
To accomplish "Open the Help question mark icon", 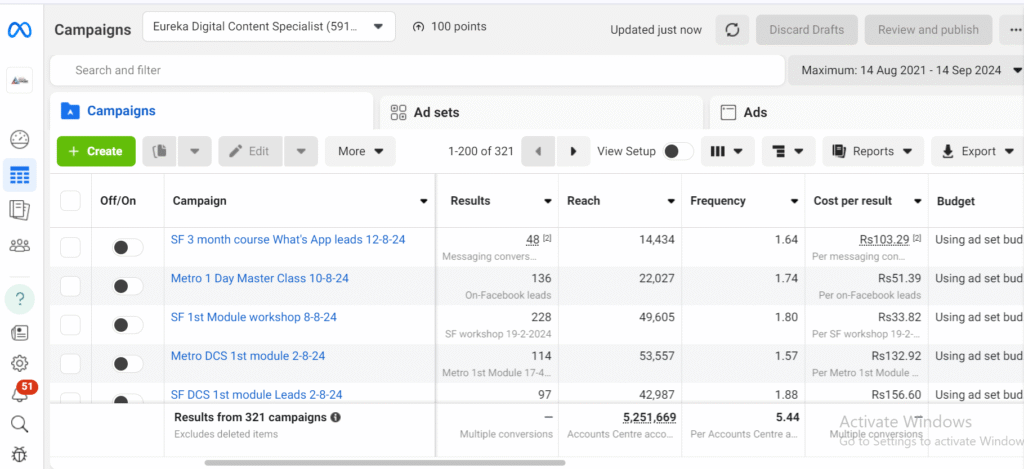I will pos(19,298).
